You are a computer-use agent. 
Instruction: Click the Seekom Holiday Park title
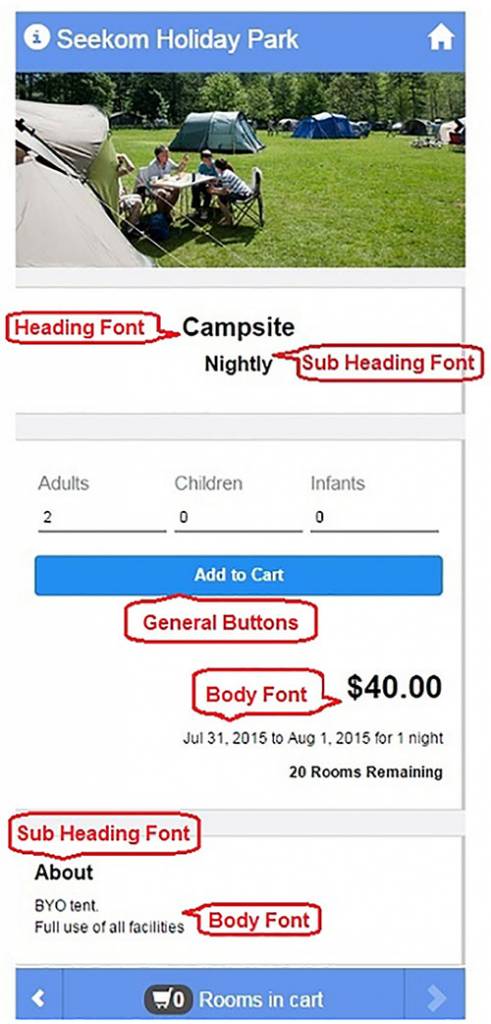click(x=178, y=39)
